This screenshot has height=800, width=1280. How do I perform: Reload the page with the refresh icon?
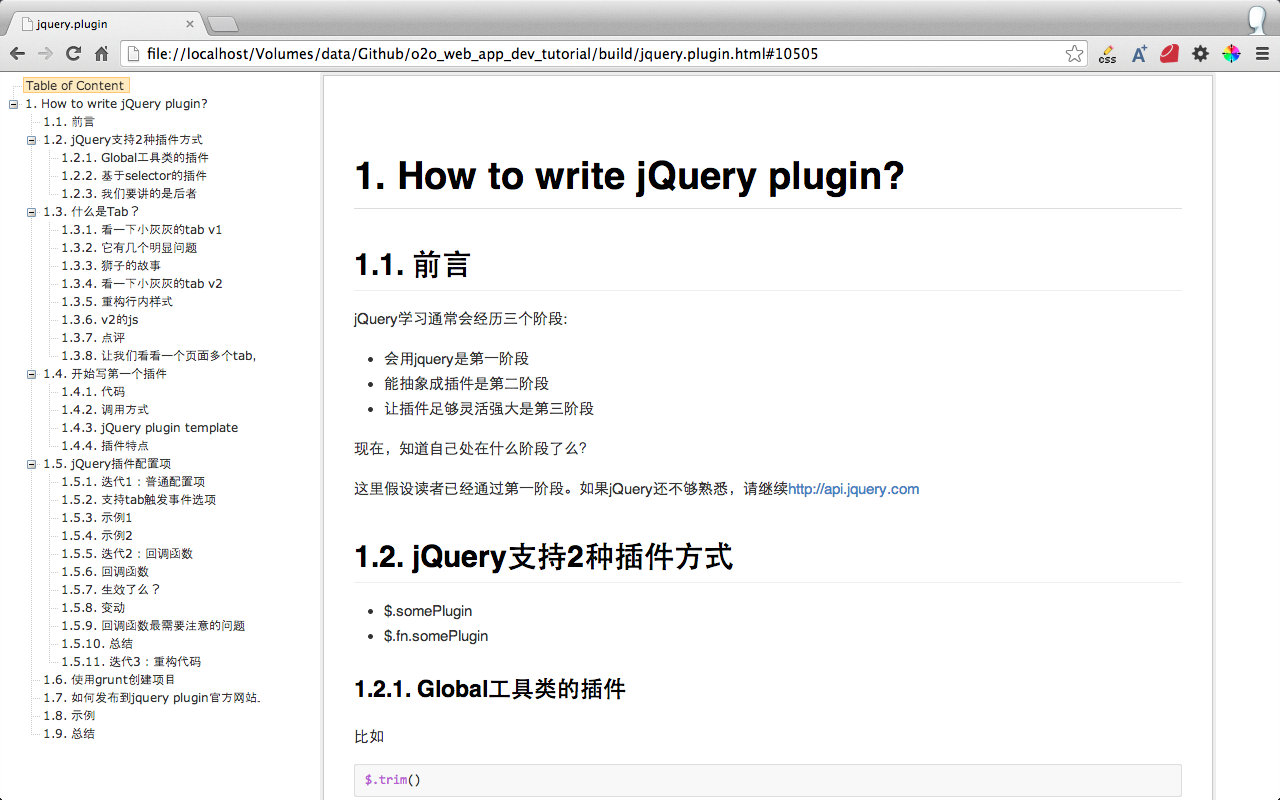click(73, 54)
